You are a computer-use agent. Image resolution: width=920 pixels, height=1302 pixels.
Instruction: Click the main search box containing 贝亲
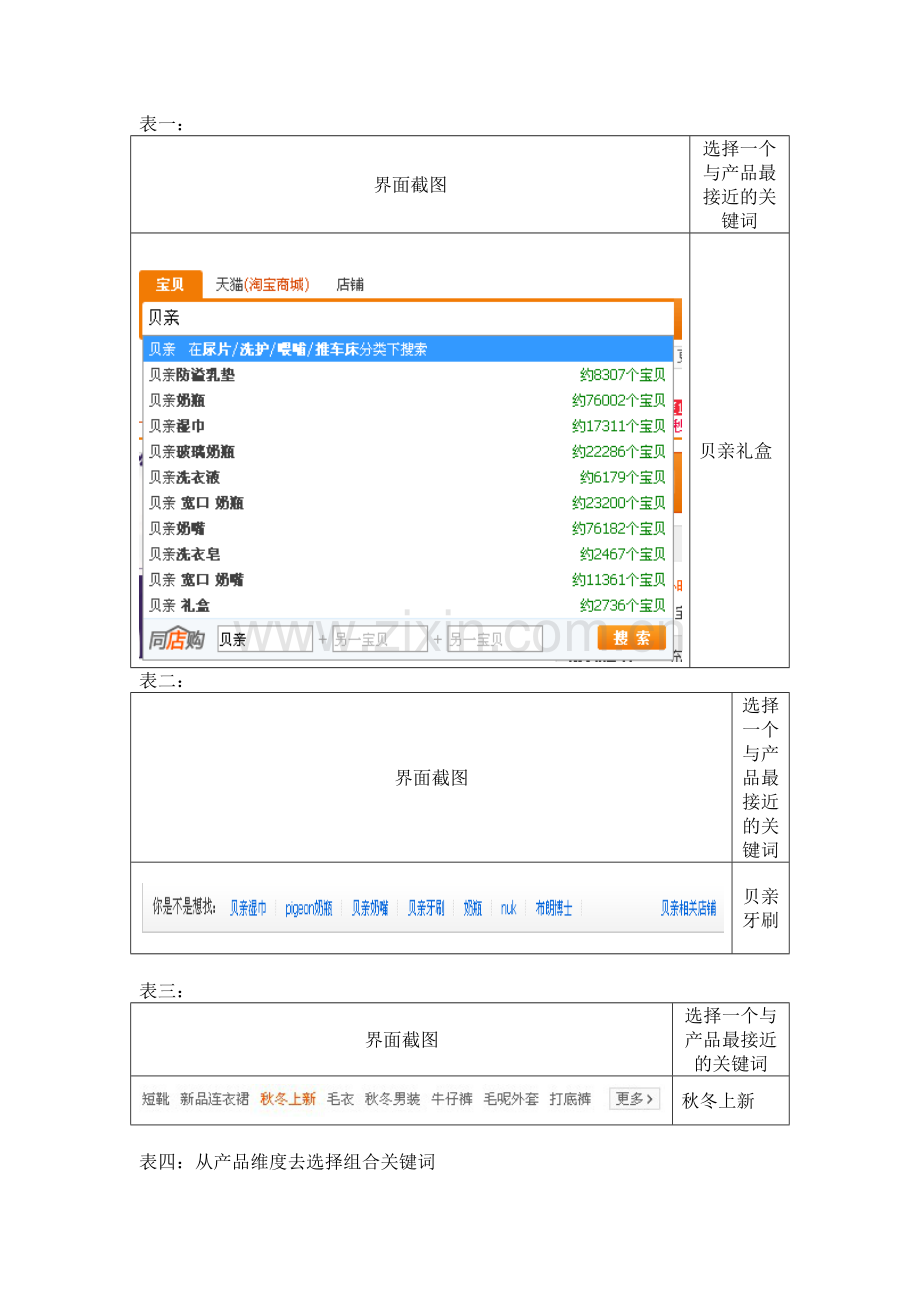(408, 318)
